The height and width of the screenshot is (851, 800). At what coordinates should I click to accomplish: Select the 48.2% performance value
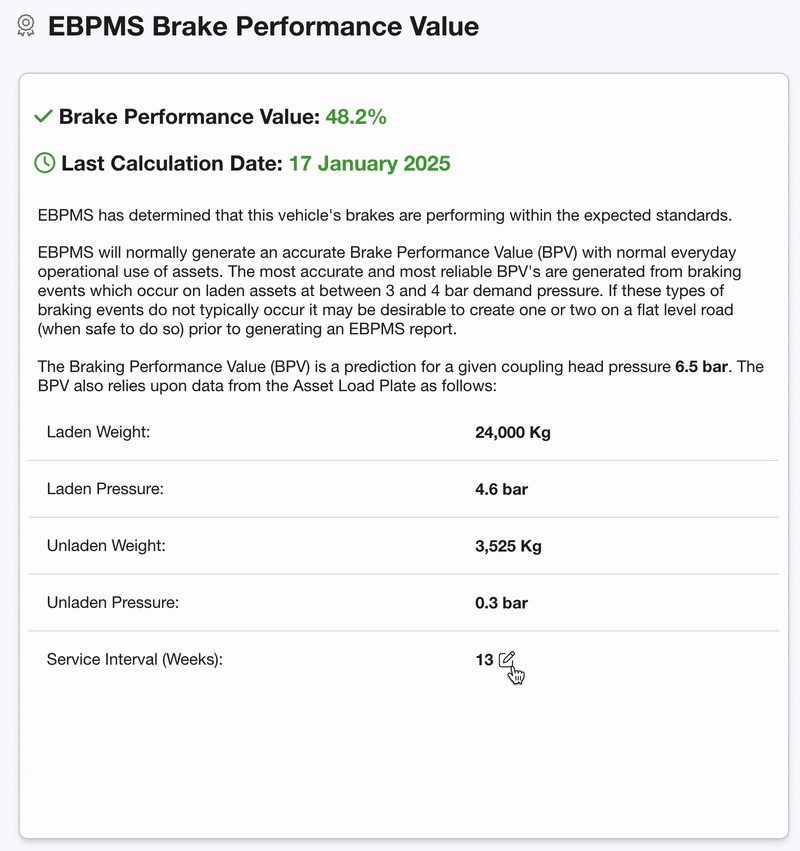pos(356,117)
